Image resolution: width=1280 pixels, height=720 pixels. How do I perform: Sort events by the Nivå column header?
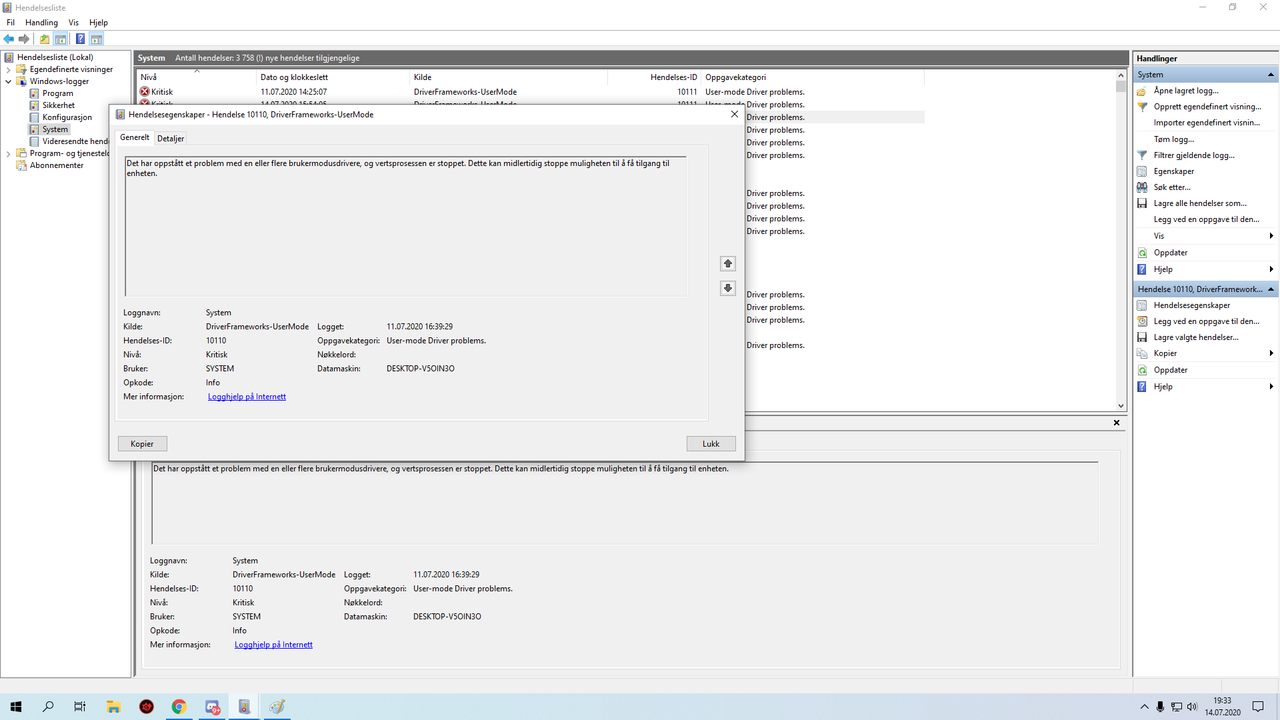196,77
